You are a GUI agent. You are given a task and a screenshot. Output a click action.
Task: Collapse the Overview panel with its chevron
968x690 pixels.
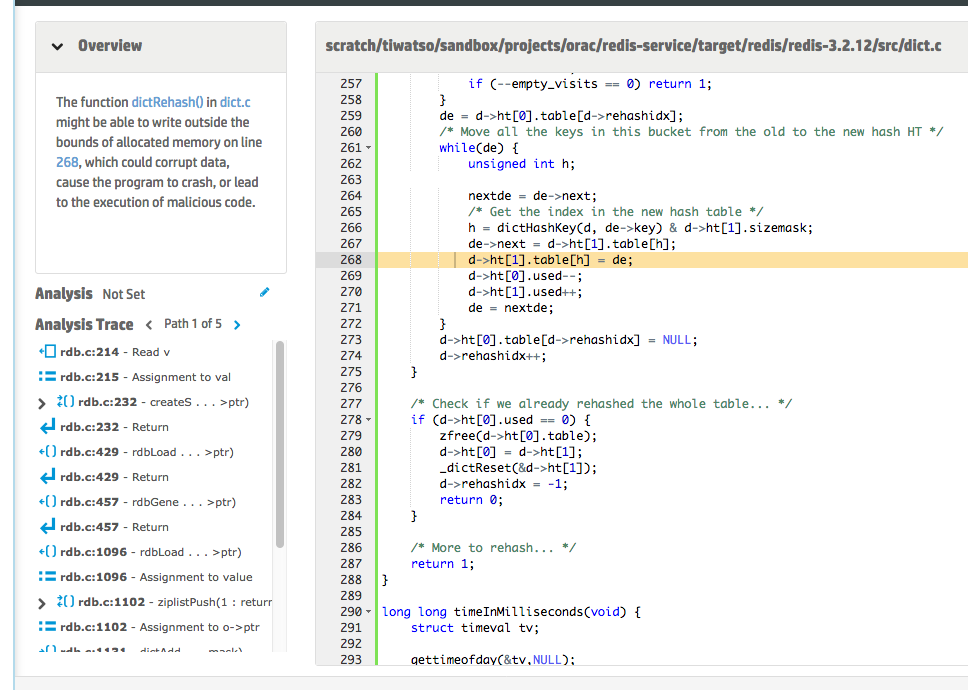(x=57, y=46)
